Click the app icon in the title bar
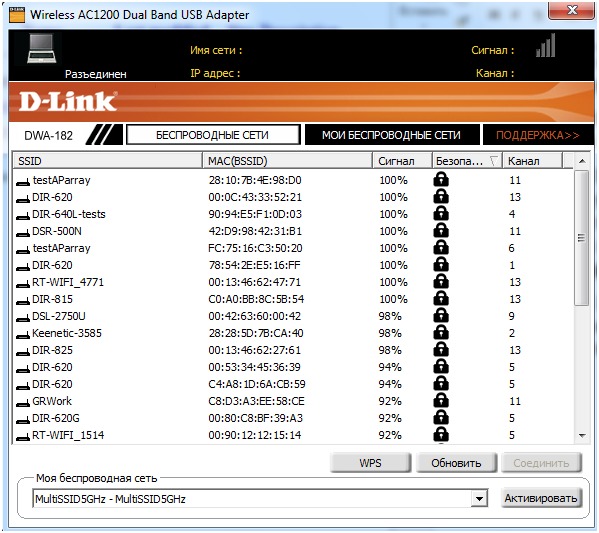The height and width of the screenshot is (533, 599). tap(17, 15)
